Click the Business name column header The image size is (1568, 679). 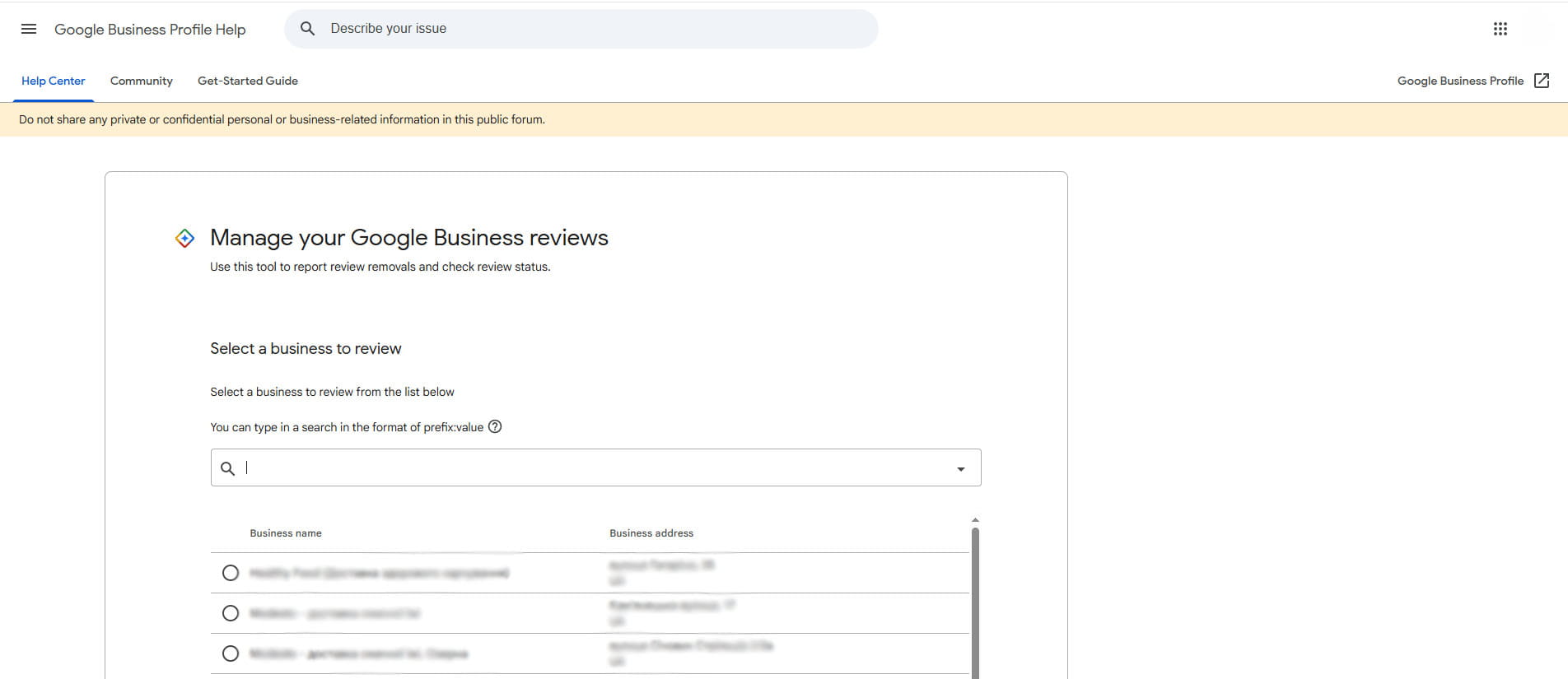286,533
